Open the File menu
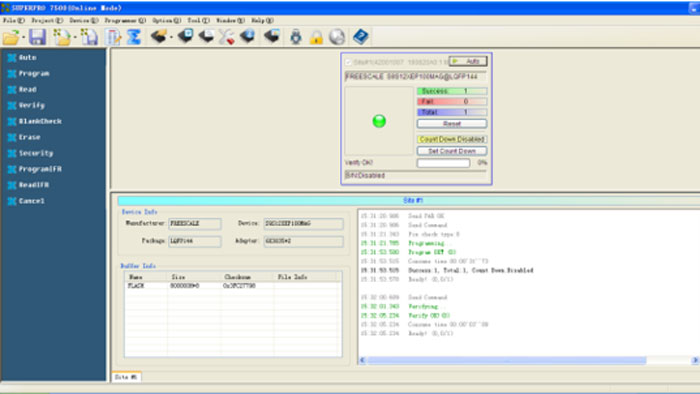Screen dimensions: 700x394 (13, 21)
